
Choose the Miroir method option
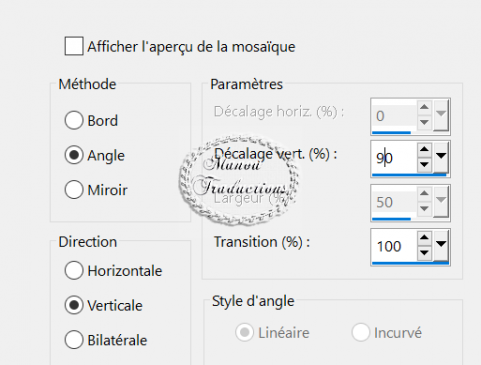tap(74, 190)
